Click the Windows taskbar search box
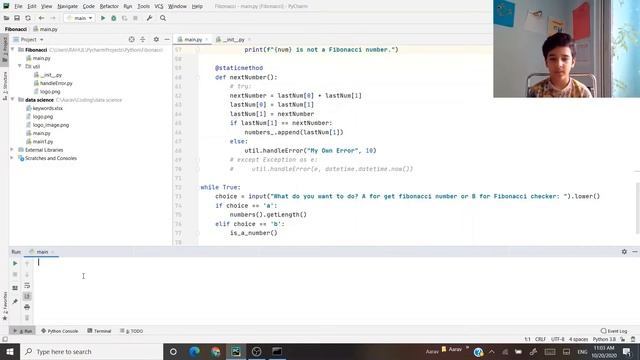Viewport: 640px width, 360px height. coord(92,351)
